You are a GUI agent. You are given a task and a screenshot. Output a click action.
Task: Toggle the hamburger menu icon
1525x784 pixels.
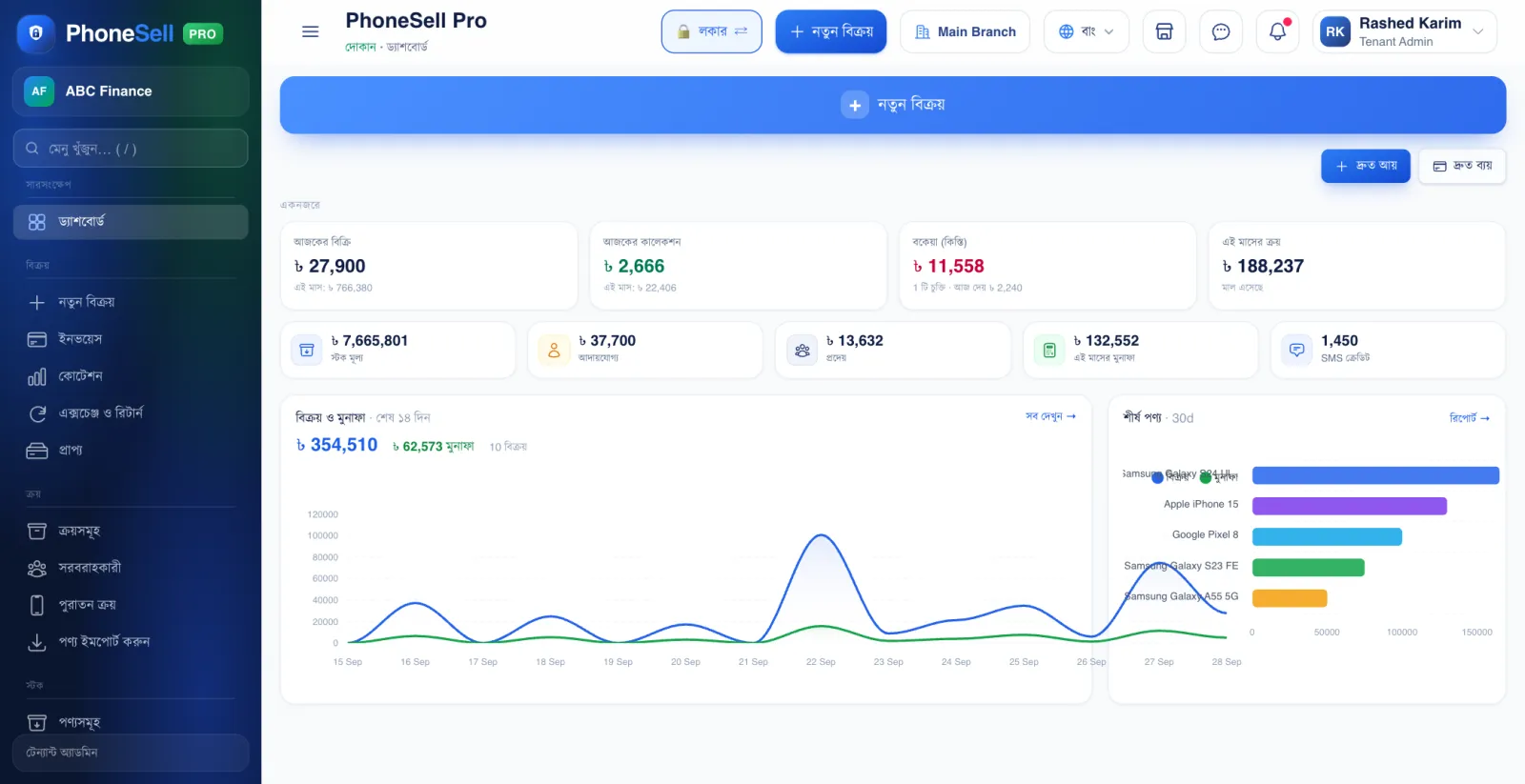click(x=310, y=31)
